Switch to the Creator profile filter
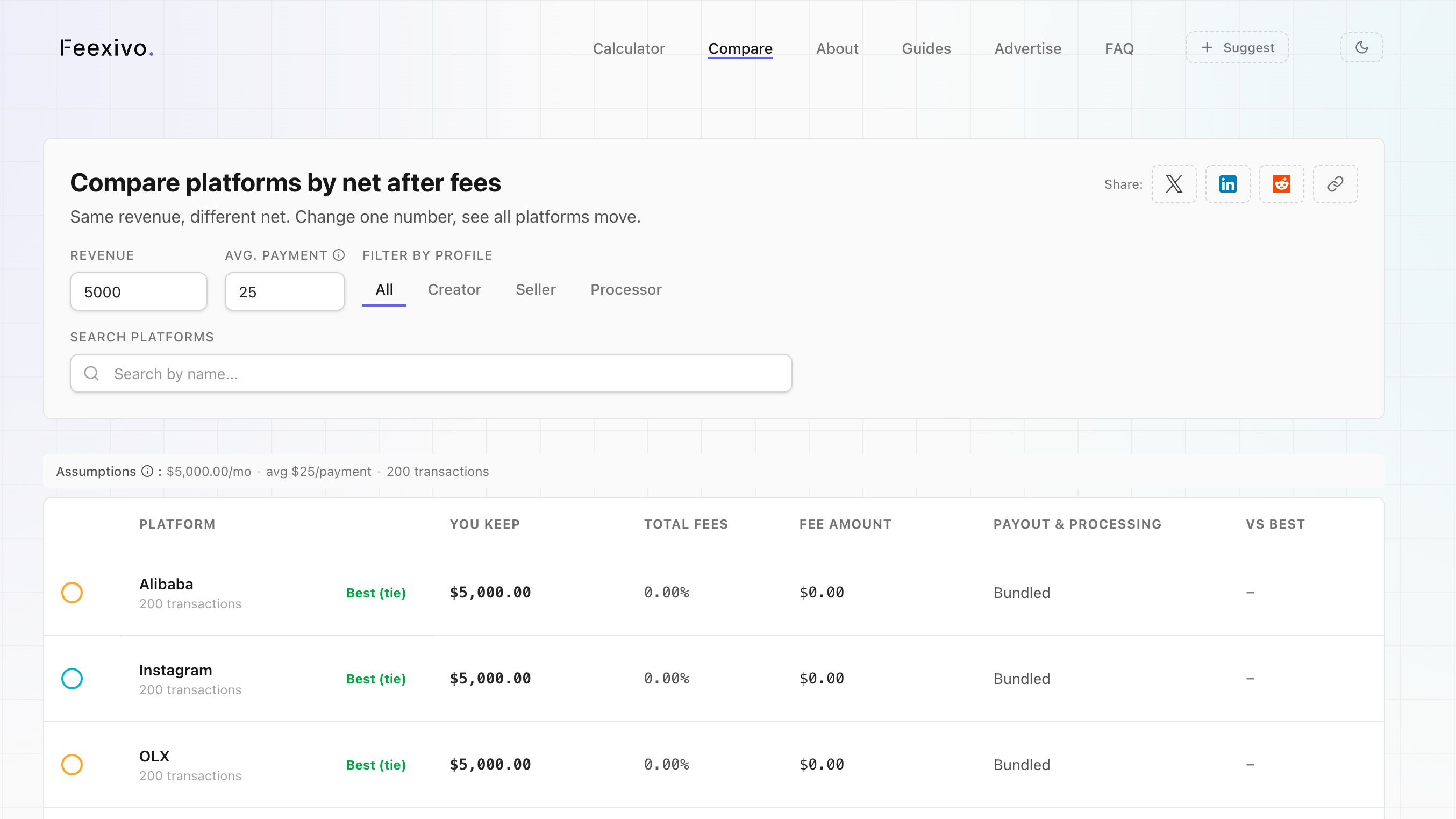Image resolution: width=1456 pixels, height=819 pixels. pos(454,289)
